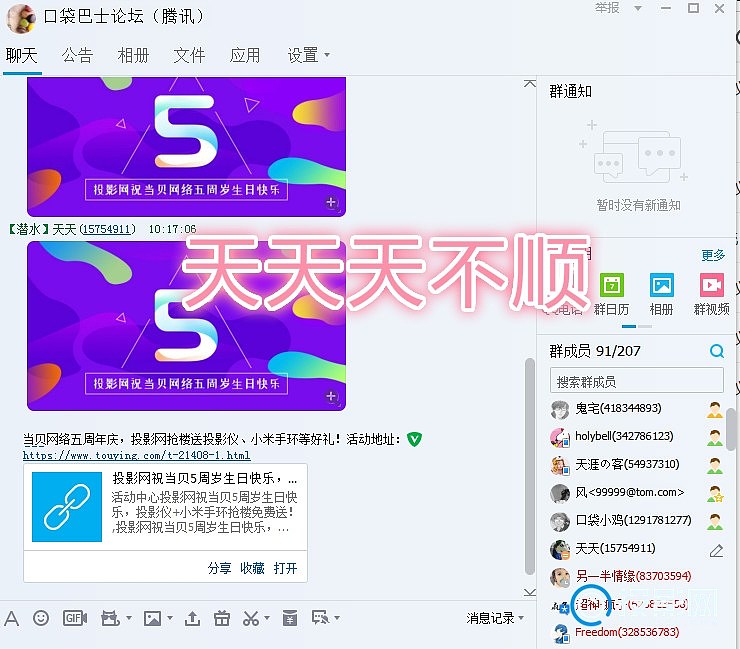Viewport: 740px width, 649px height.
Task: Open the 设置 settings menu
Action: coord(309,56)
